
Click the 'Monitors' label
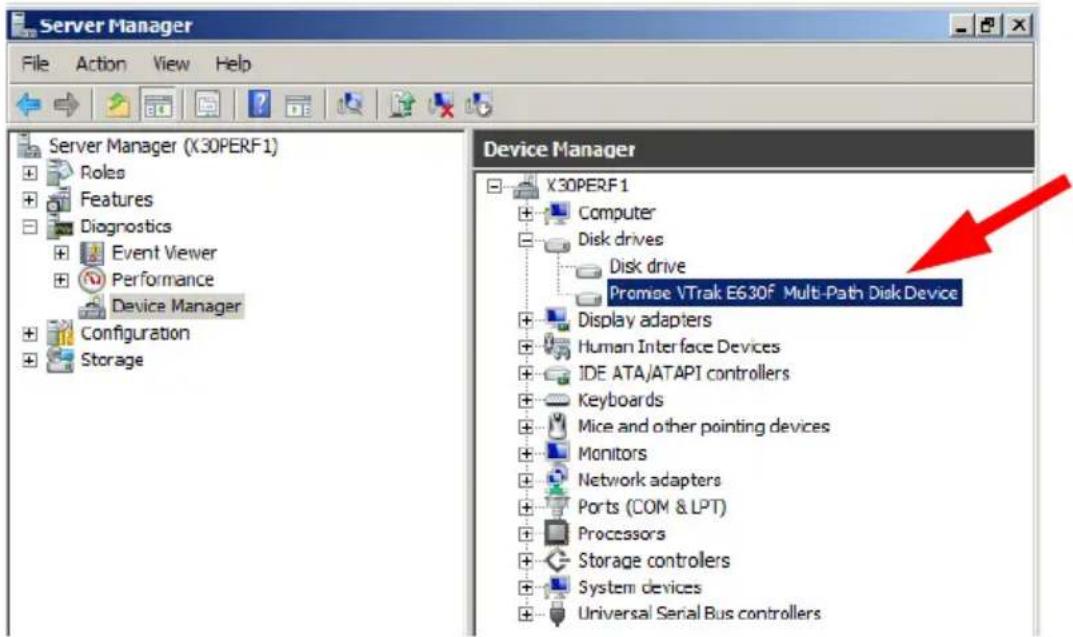[x=612, y=454]
